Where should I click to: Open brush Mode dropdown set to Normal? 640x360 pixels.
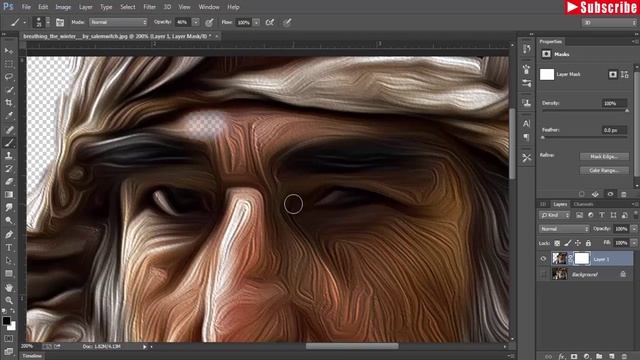point(118,22)
